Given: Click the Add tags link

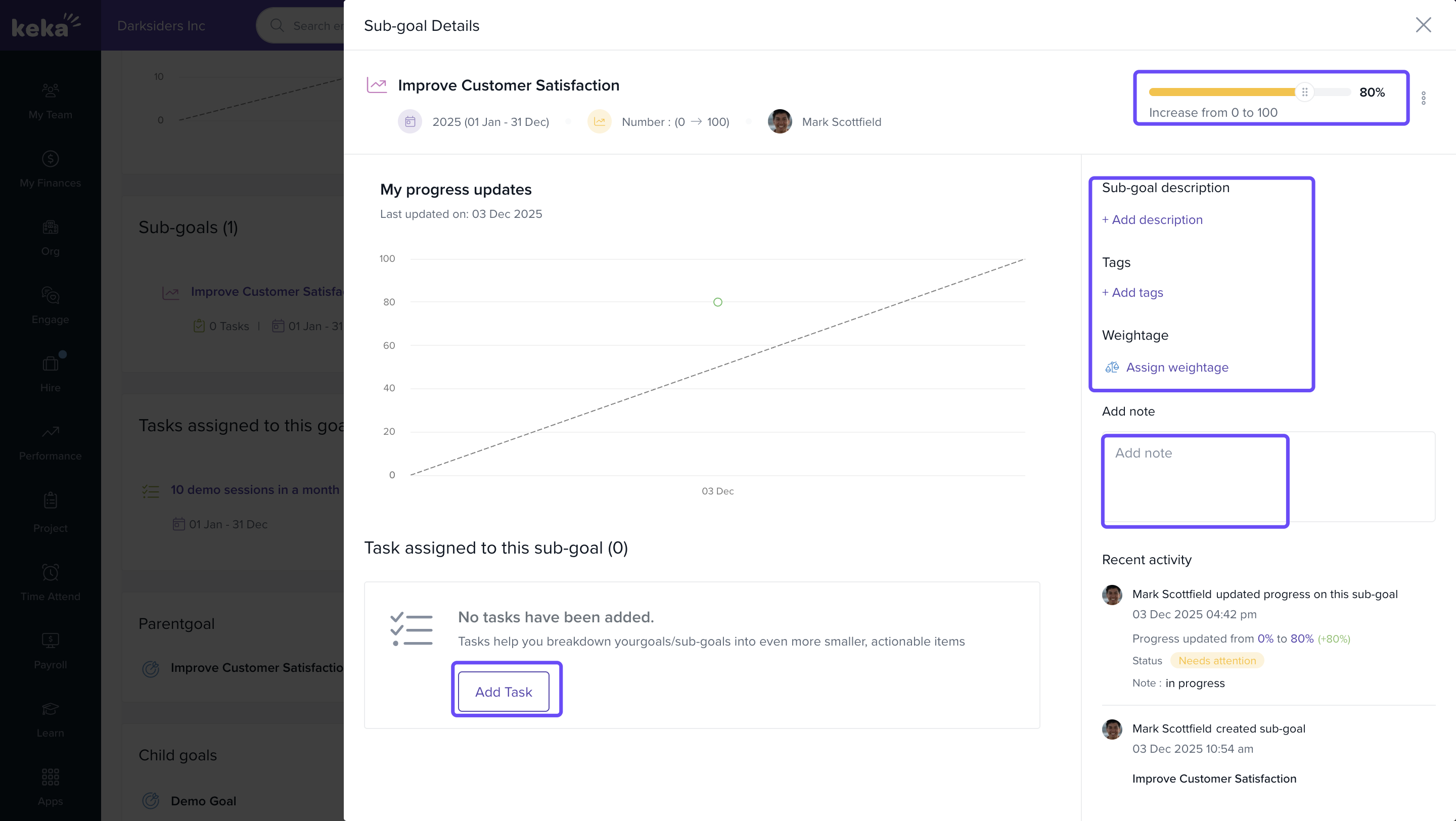Looking at the screenshot, I should [x=1132, y=293].
